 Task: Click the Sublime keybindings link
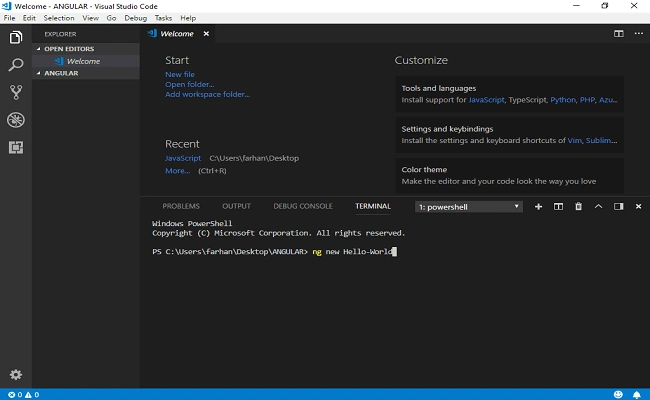601,141
